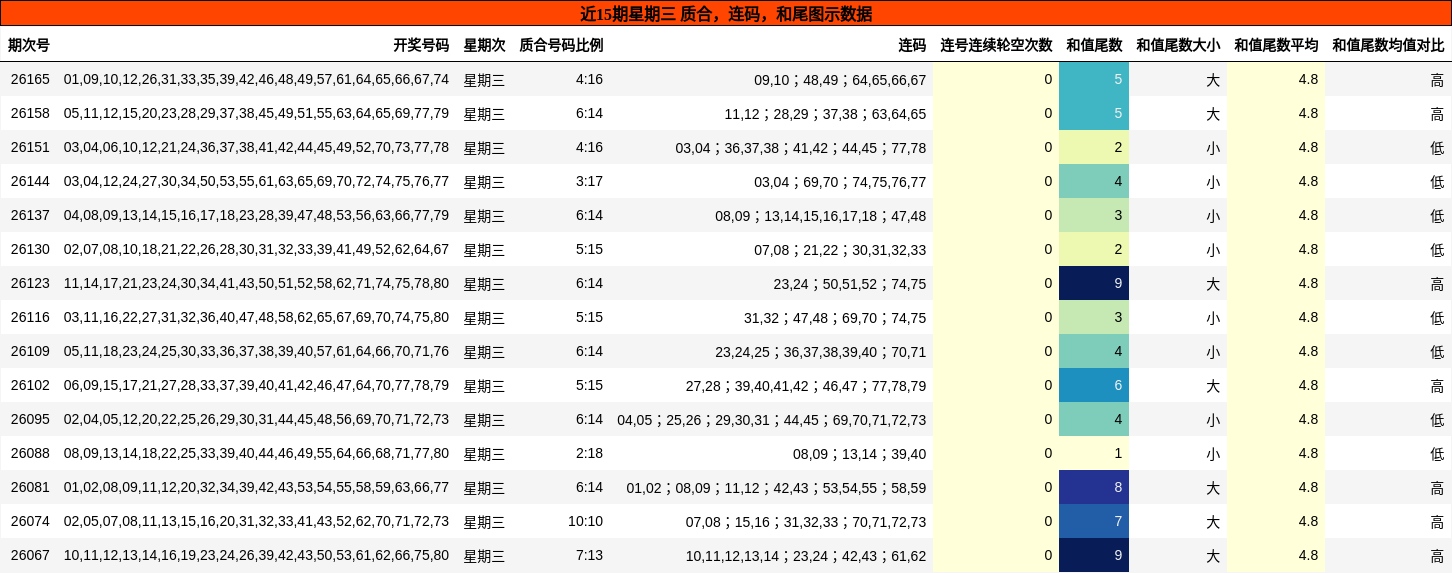Select period number 26081
Image resolution: width=1452 pixels, height=573 pixels.
pyautogui.click(x=30, y=487)
